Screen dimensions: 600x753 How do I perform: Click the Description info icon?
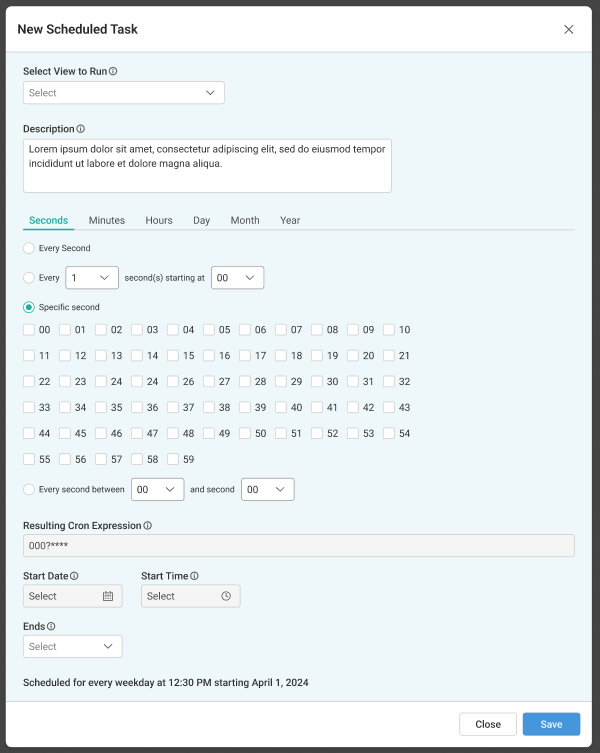coord(81,129)
